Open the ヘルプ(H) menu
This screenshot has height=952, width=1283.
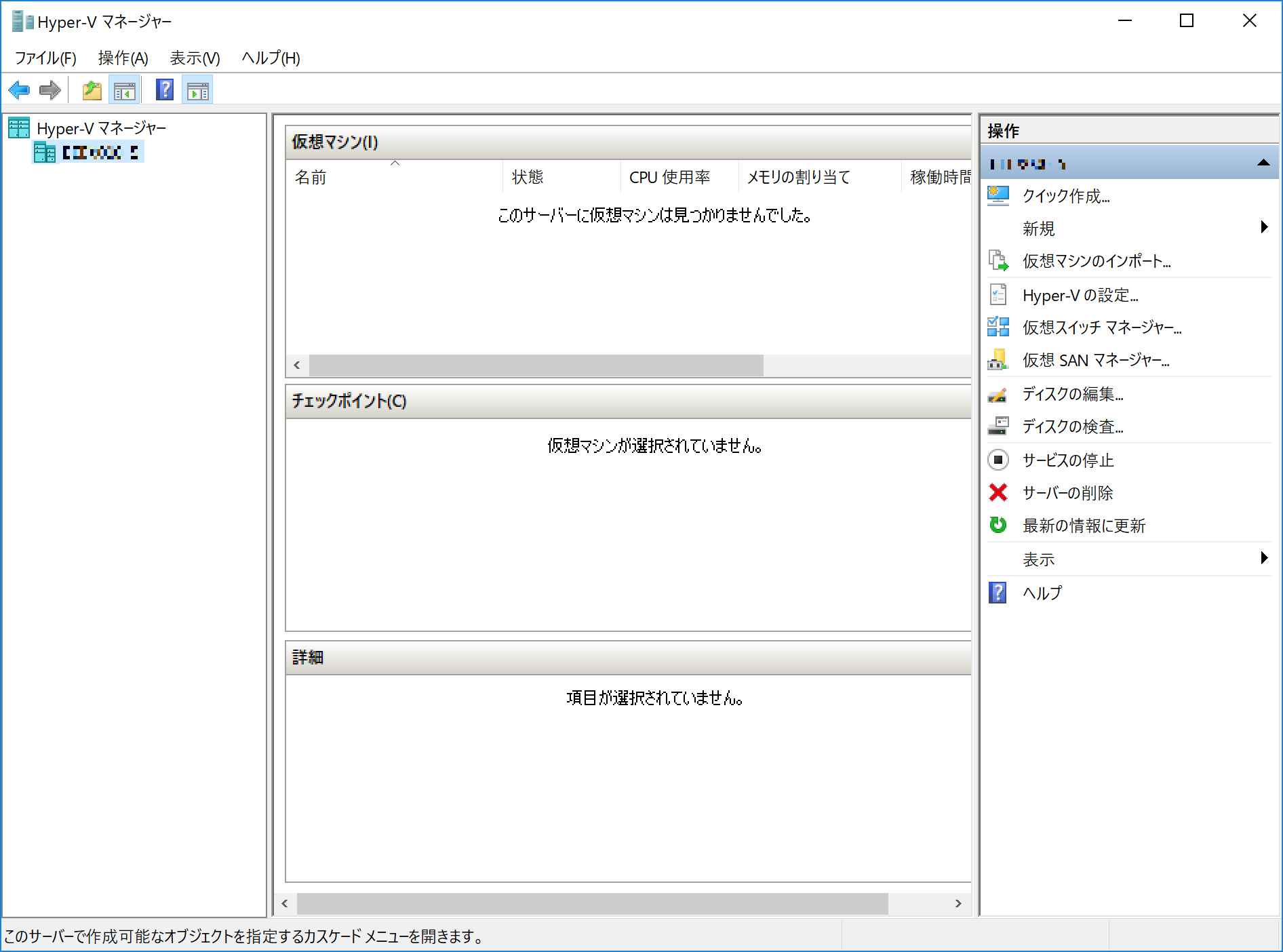pyautogui.click(x=271, y=58)
